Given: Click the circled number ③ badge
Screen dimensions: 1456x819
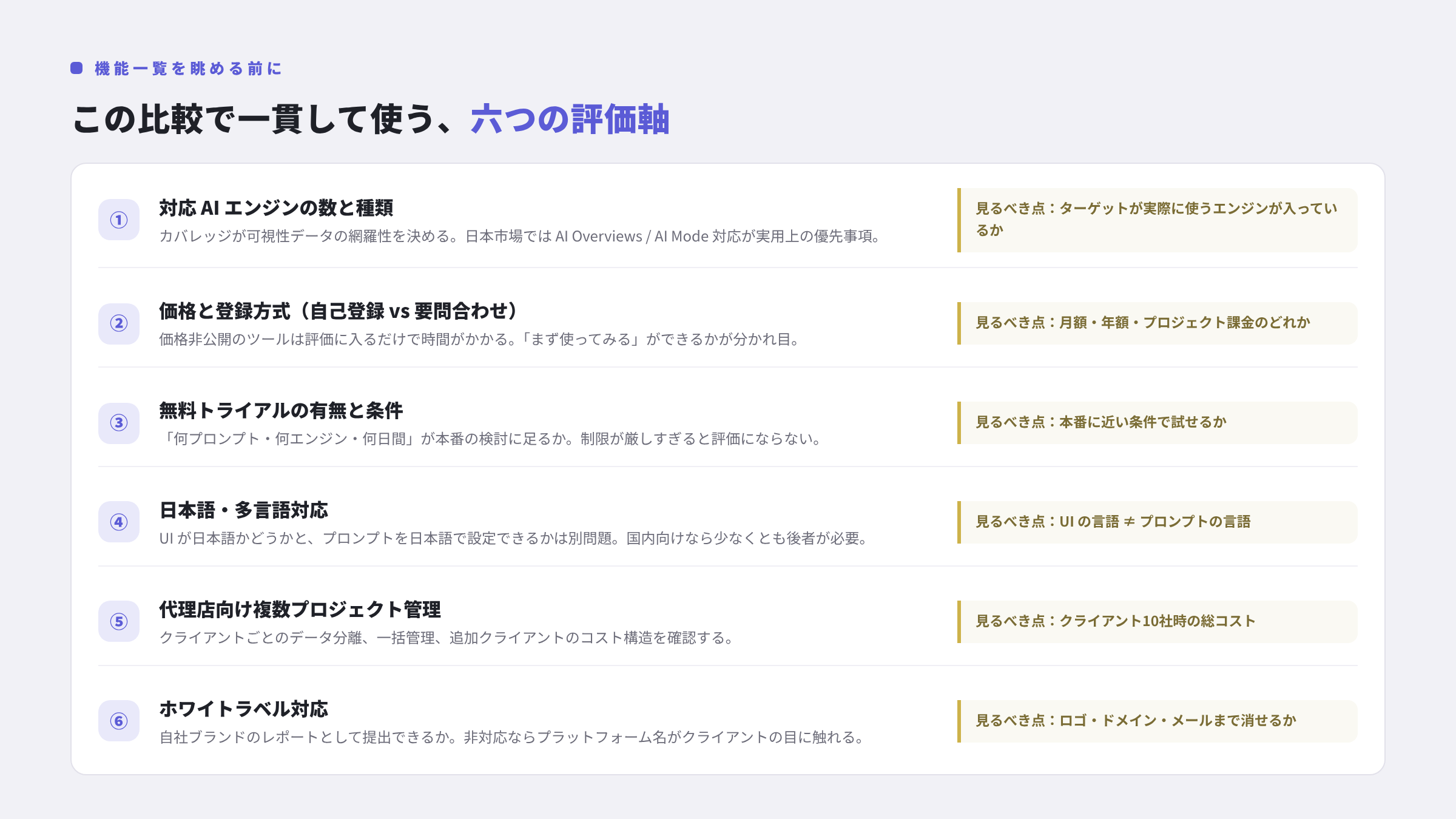Looking at the screenshot, I should coord(119,423).
